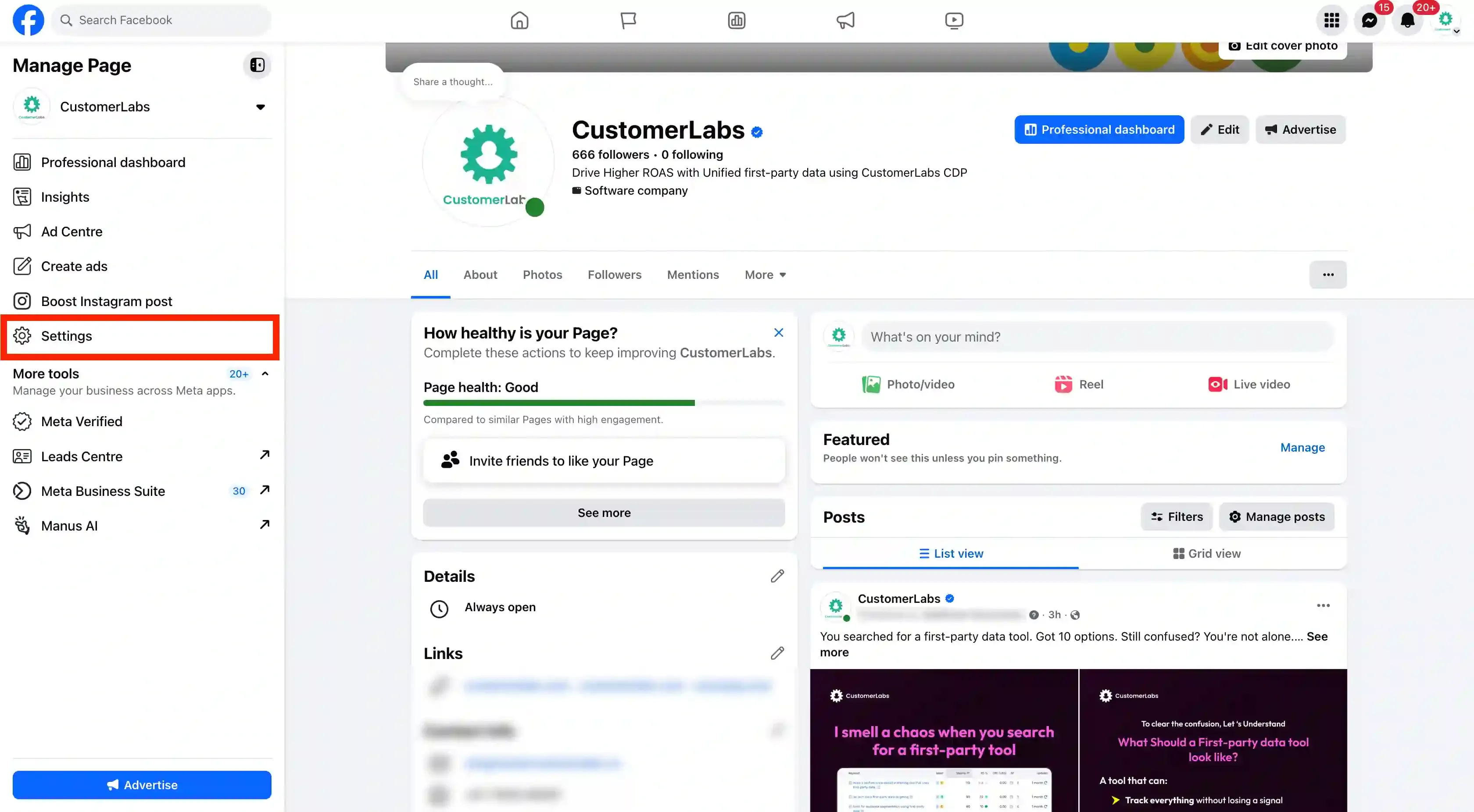Open the apps grid menu icon
Screen dimensions: 1474x812
coord(1331,21)
